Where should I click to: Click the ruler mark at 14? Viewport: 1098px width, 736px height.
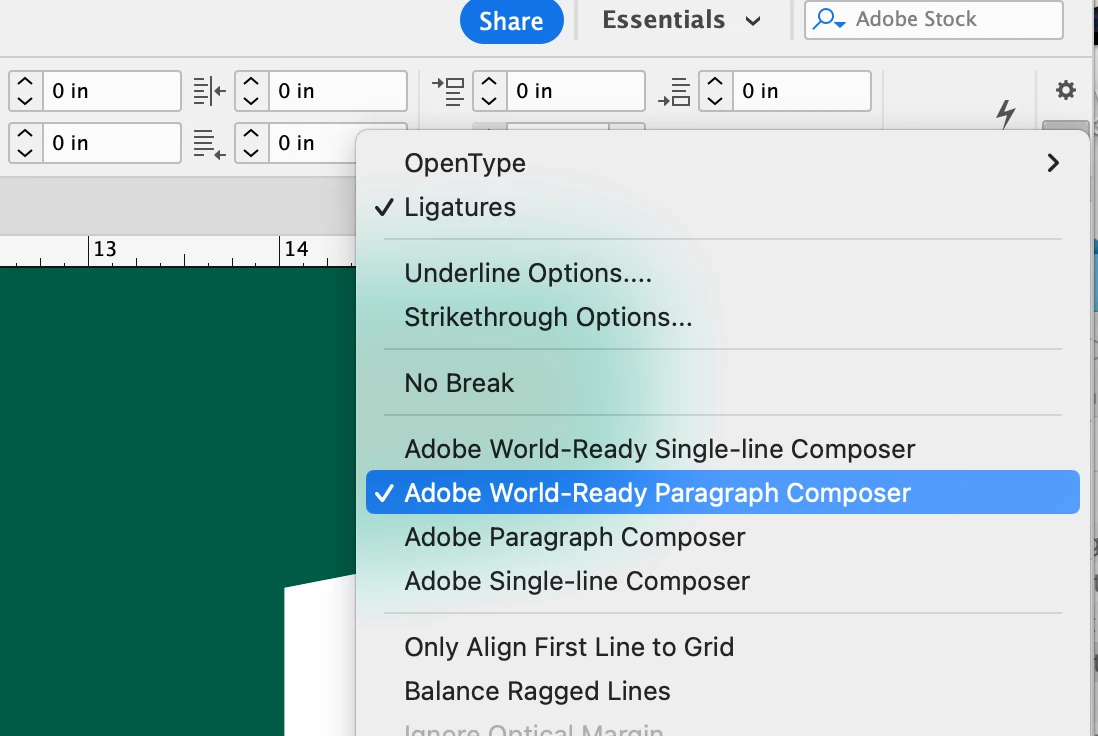(295, 249)
